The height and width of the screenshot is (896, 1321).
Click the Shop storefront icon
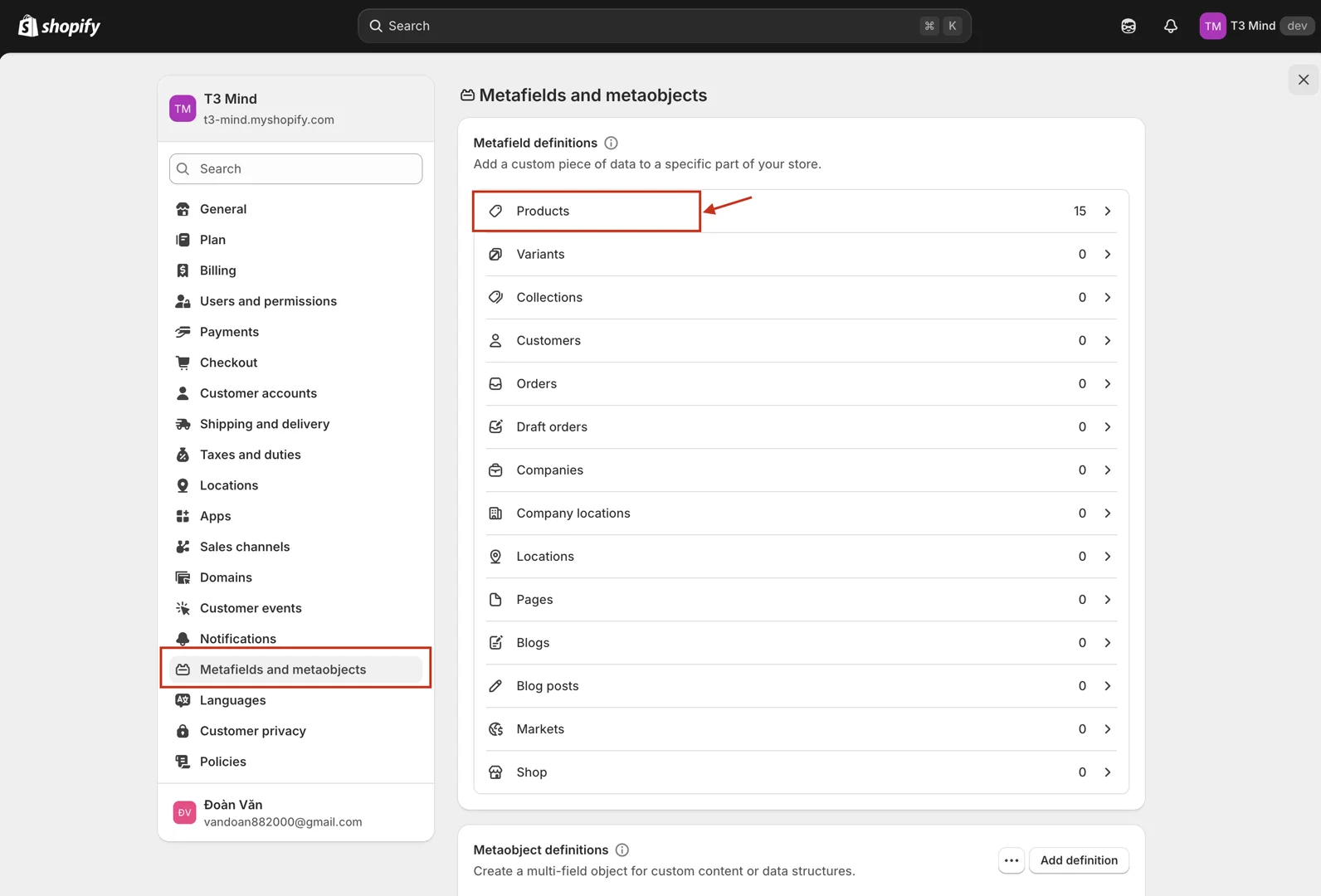pyautogui.click(x=495, y=772)
